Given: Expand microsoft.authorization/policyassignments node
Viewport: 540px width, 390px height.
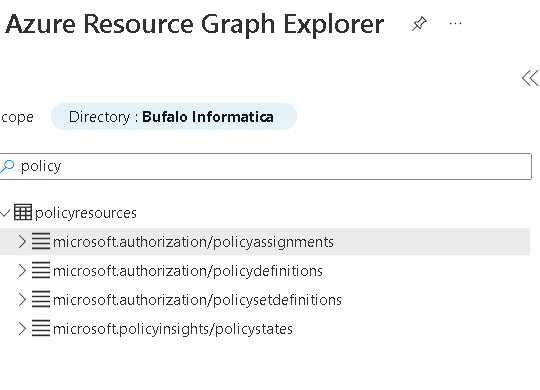Looking at the screenshot, I should pyautogui.click(x=22, y=242).
